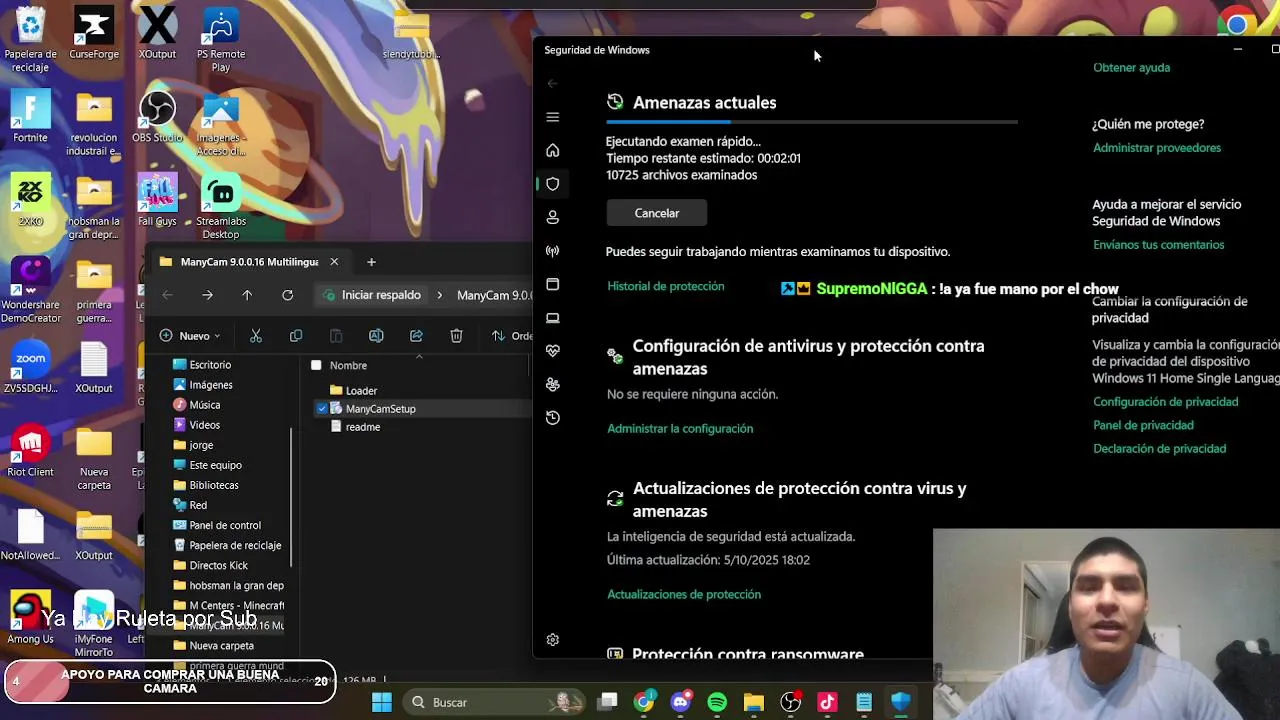Select the Loader folder in file list
Viewport: 1280px width, 720px height.
pos(361,391)
